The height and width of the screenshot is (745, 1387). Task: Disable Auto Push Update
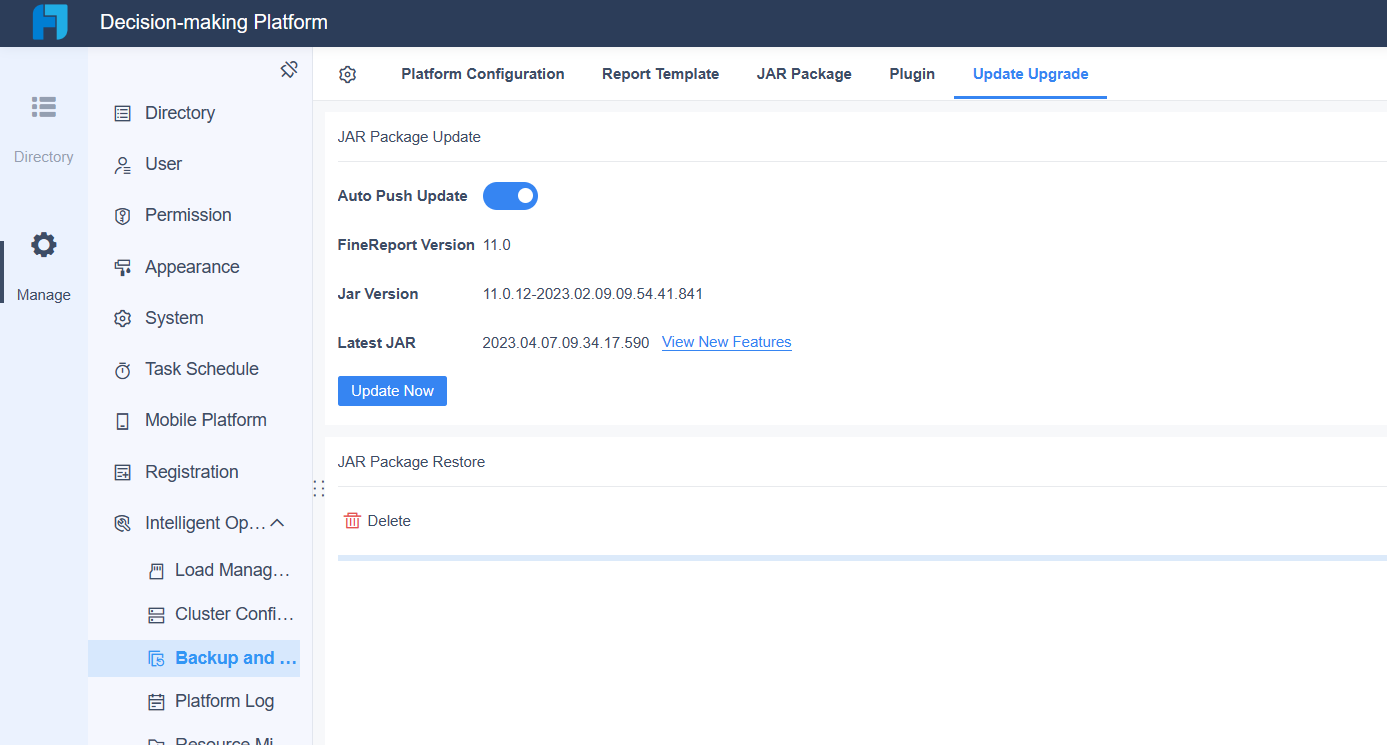coord(510,195)
